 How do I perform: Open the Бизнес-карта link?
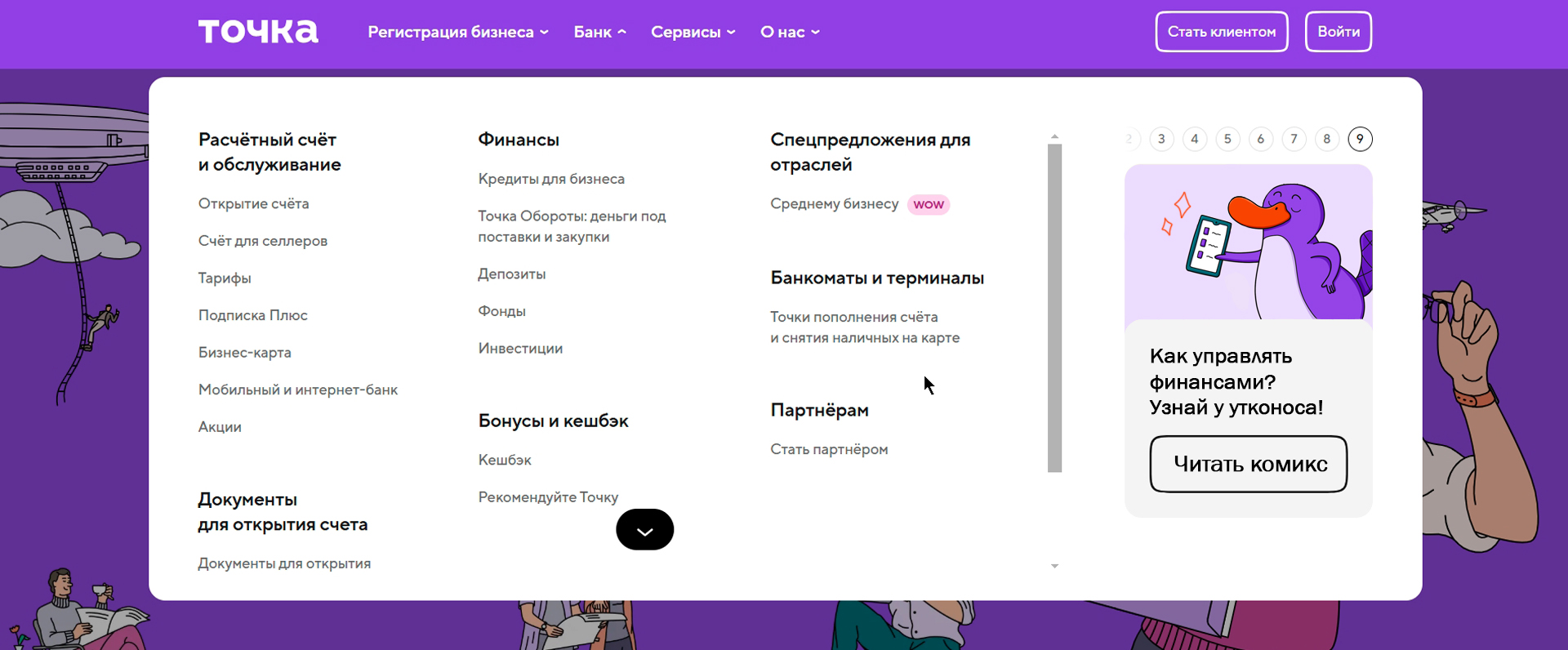coord(244,353)
